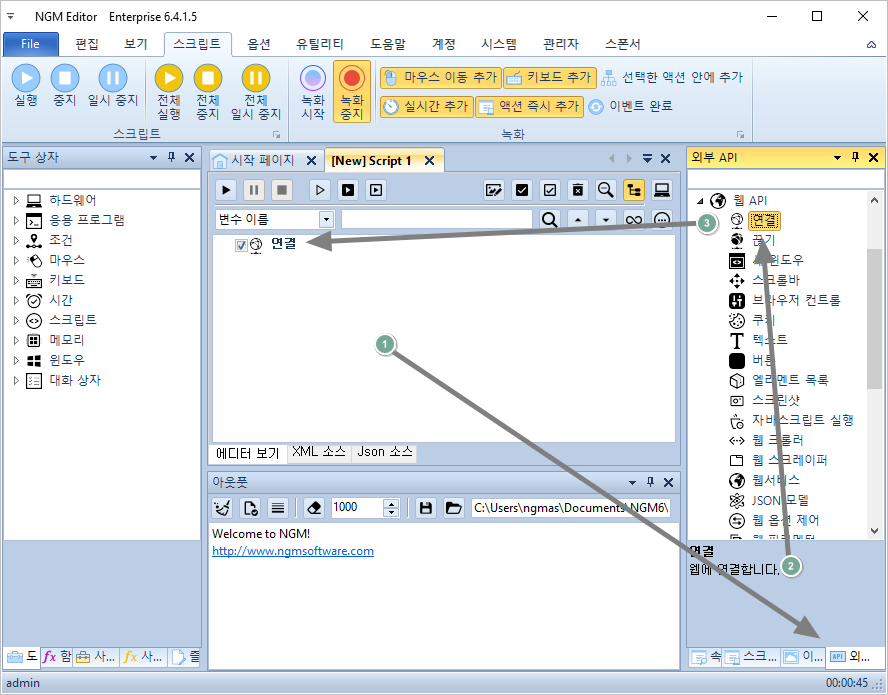888x695 pixels.
Task: Toggle the highlighted tree view icon
Action: pyautogui.click(x=634, y=190)
